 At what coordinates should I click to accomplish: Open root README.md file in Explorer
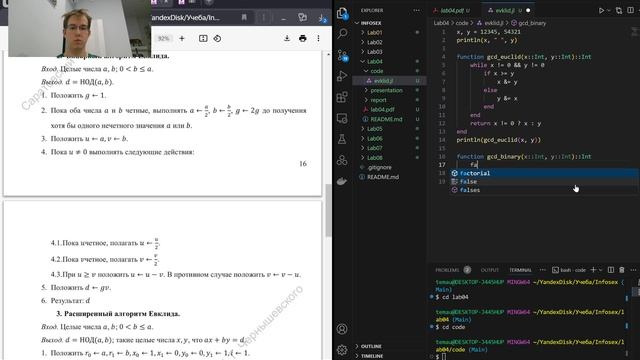point(383,177)
